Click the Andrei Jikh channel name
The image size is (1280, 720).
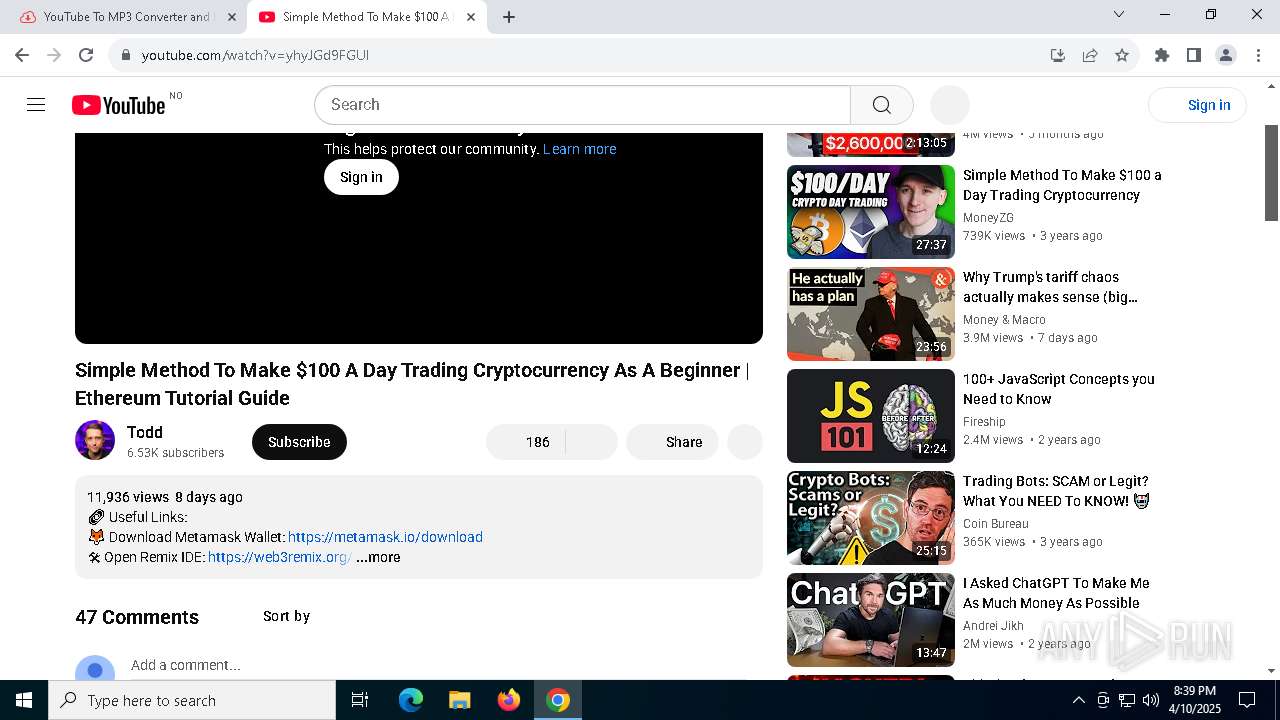coord(993,626)
